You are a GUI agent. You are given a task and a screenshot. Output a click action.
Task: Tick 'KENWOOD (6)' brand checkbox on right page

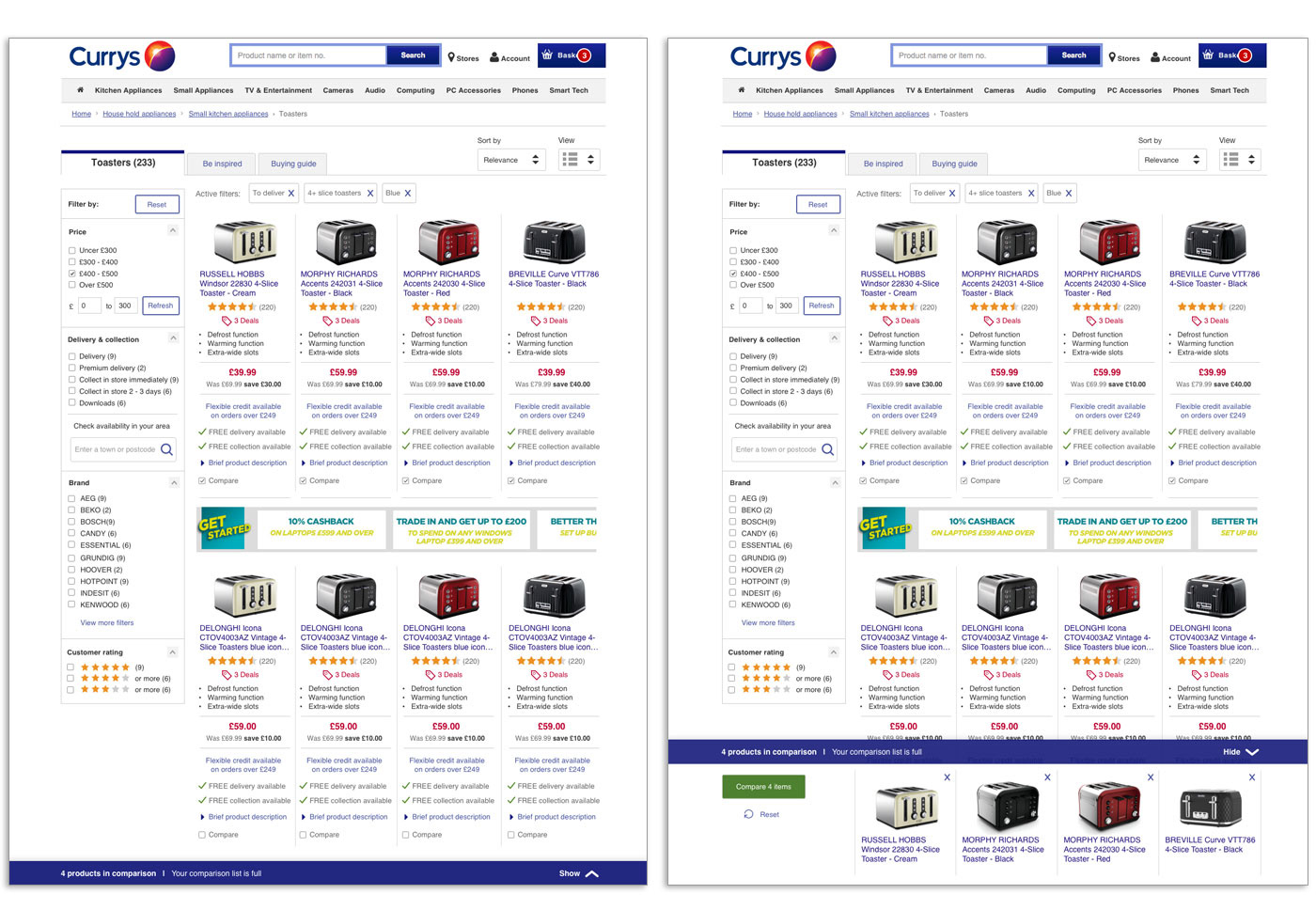click(x=733, y=604)
